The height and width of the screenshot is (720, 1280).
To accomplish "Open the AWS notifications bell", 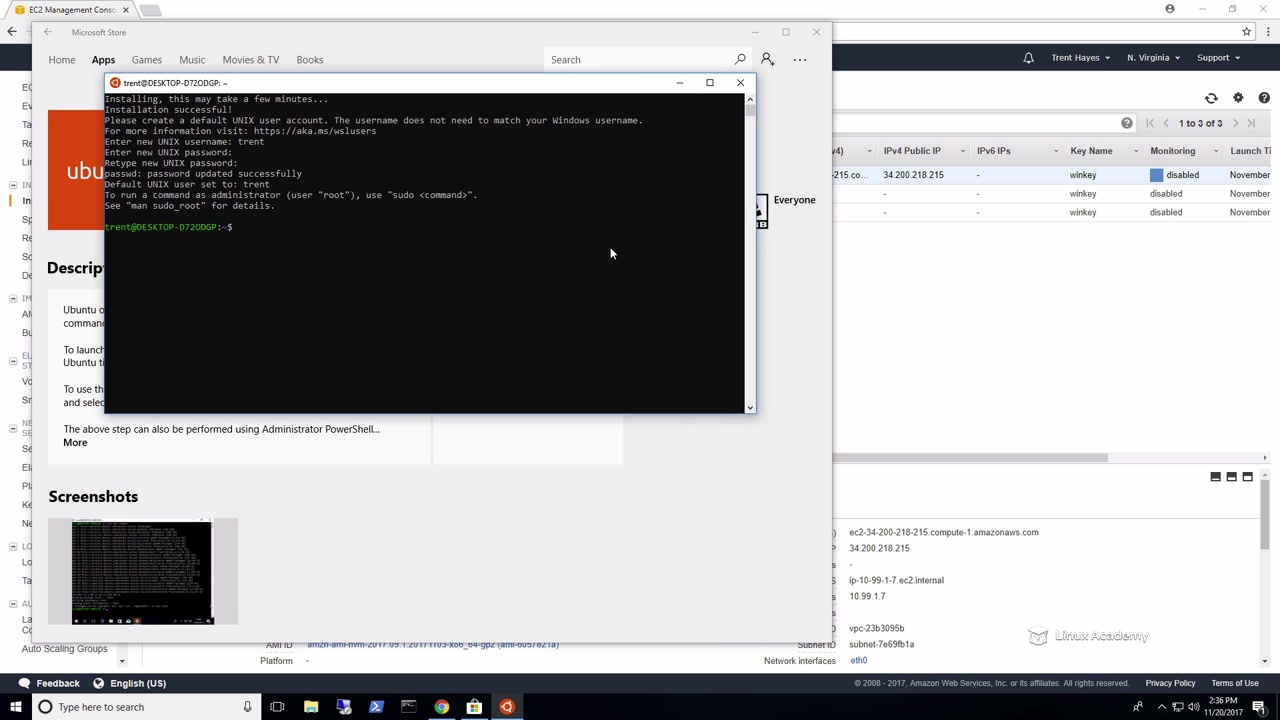I will point(1028,58).
